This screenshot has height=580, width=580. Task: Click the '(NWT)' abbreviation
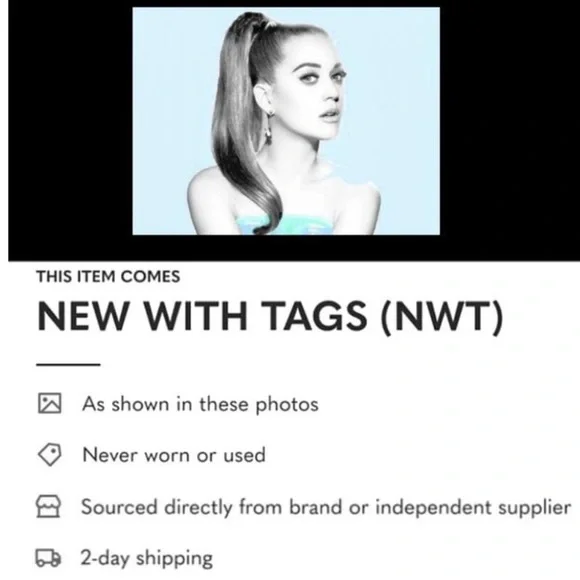(443, 317)
